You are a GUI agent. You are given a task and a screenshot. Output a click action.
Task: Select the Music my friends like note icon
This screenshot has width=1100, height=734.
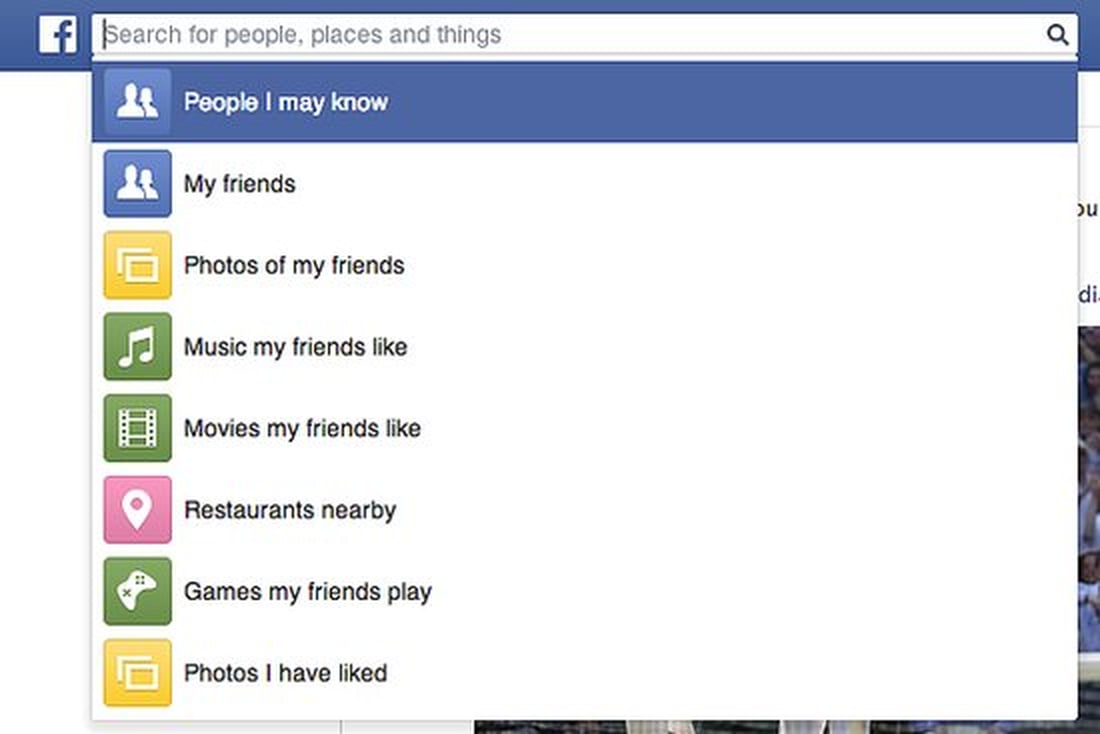click(137, 347)
